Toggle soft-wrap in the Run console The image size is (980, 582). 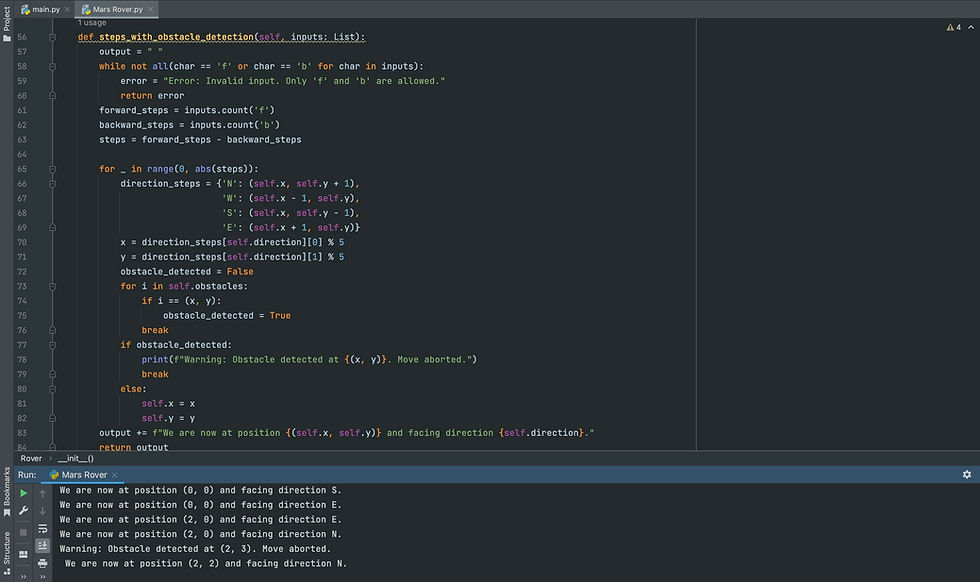(42, 529)
